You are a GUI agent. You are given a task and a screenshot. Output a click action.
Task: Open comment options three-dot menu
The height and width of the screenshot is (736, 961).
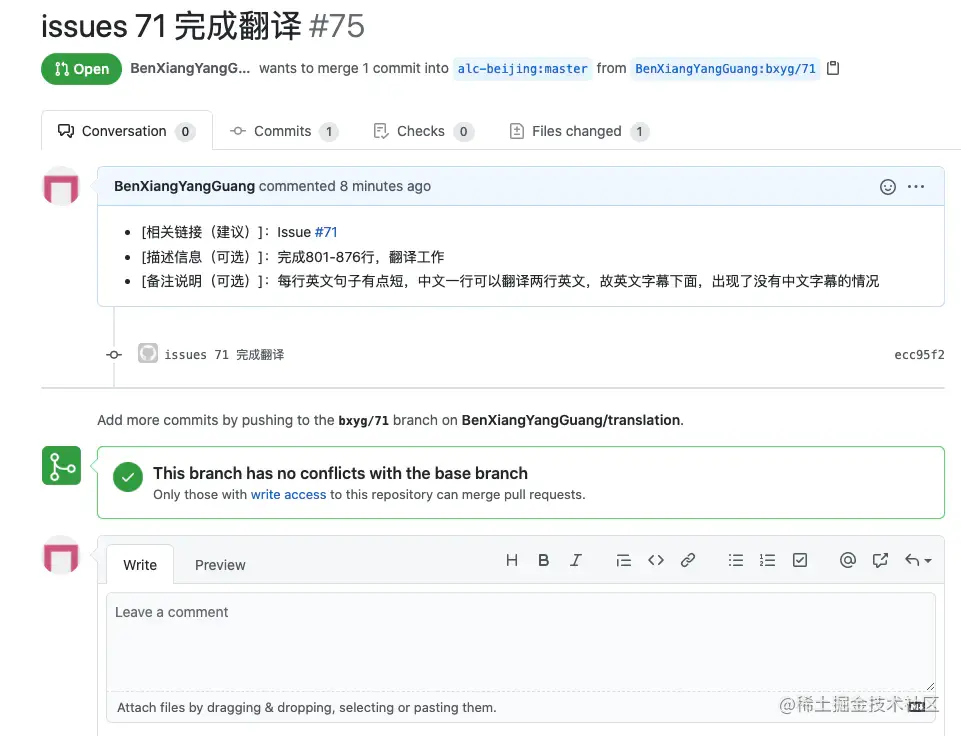point(916,186)
